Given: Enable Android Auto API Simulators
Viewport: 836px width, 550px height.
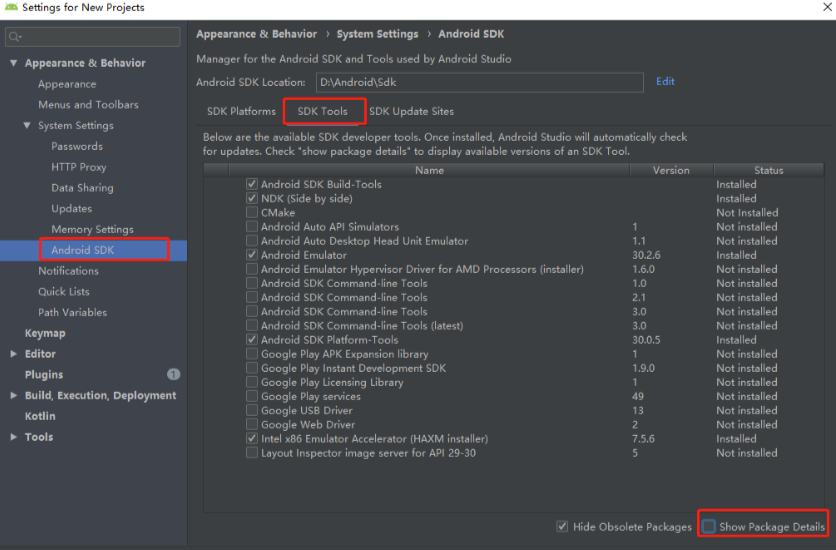Looking at the screenshot, I should 252,227.
